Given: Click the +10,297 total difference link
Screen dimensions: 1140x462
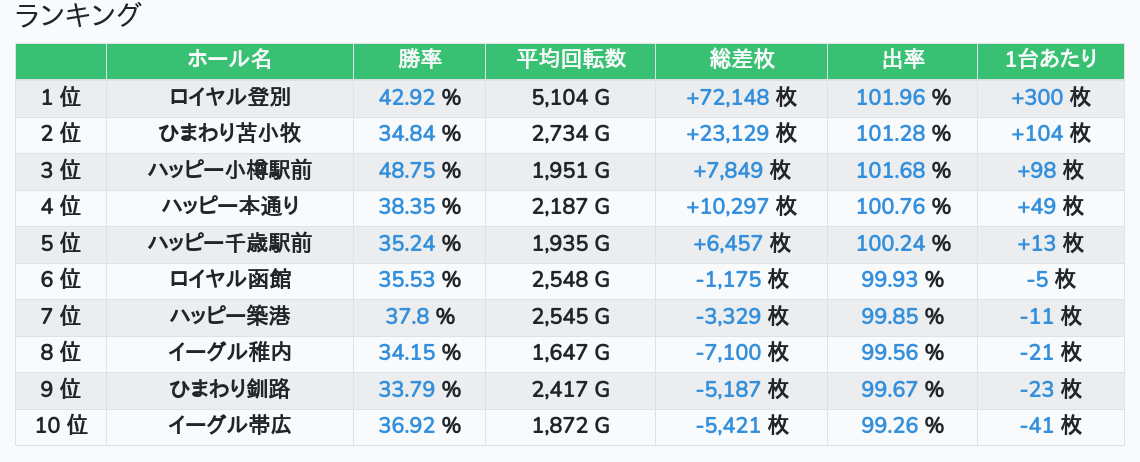Looking at the screenshot, I should click(728, 207).
